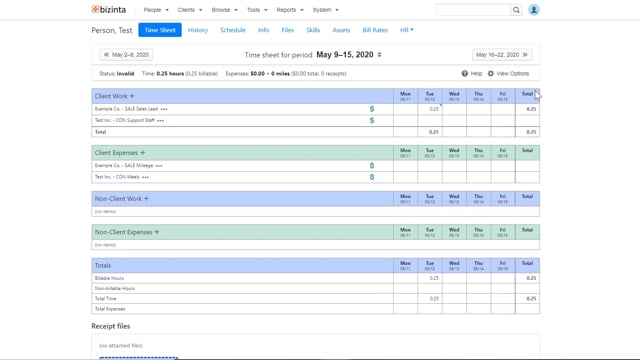Viewport: 640px width, 360px height.
Task: Add a row with Client Expenses plus icon
Action: [142, 153]
